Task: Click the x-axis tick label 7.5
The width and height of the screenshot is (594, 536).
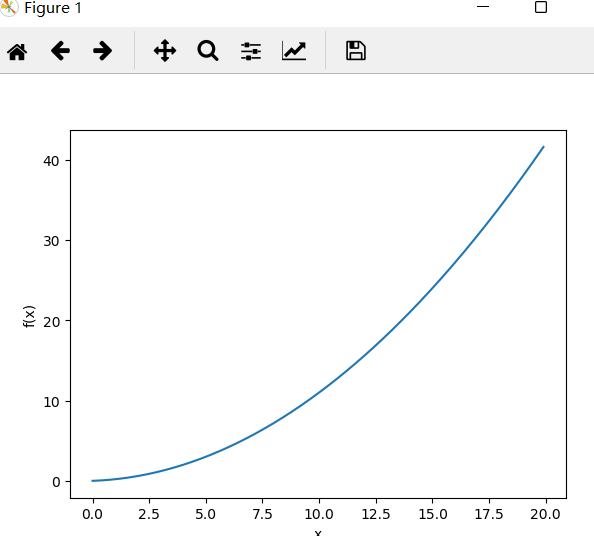Action: [x=263, y=514]
